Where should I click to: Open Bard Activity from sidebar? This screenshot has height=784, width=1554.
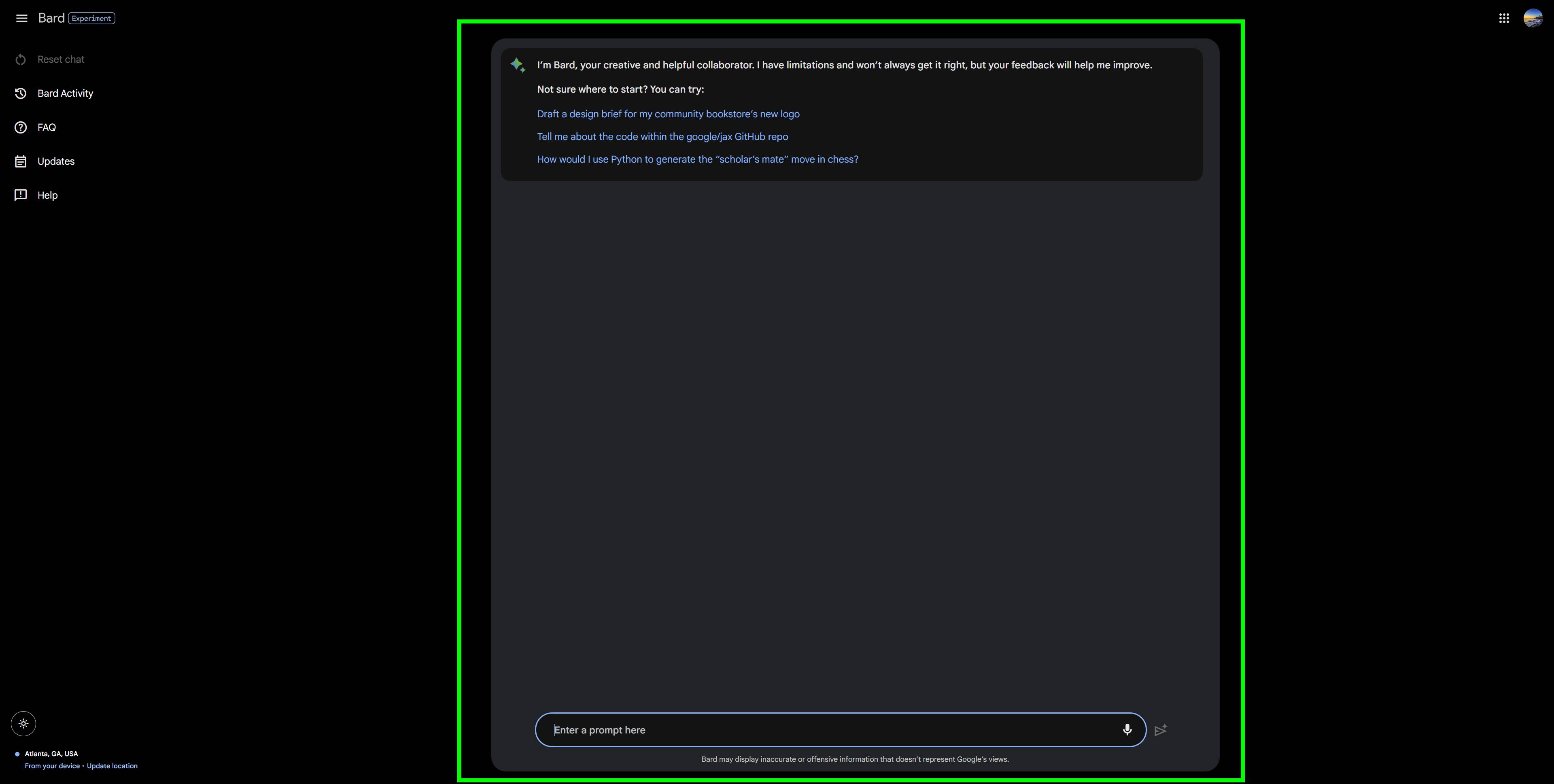65,93
